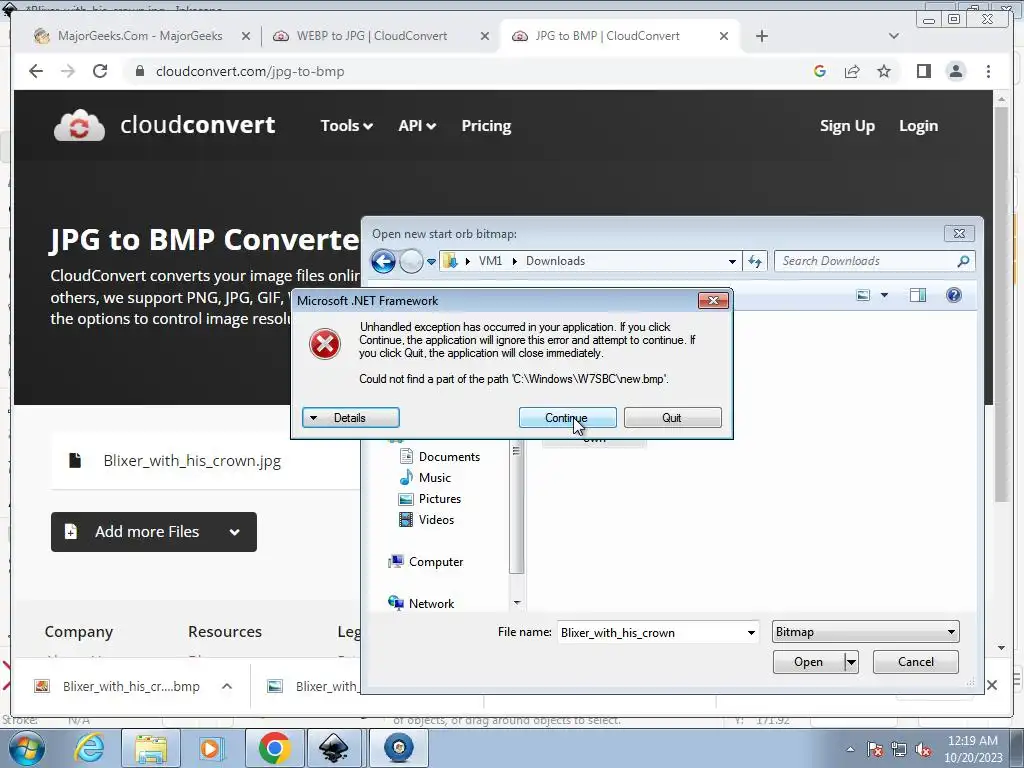Open Inkscape from the taskbar
Image resolution: width=1024 pixels, height=768 pixels.
334,748
